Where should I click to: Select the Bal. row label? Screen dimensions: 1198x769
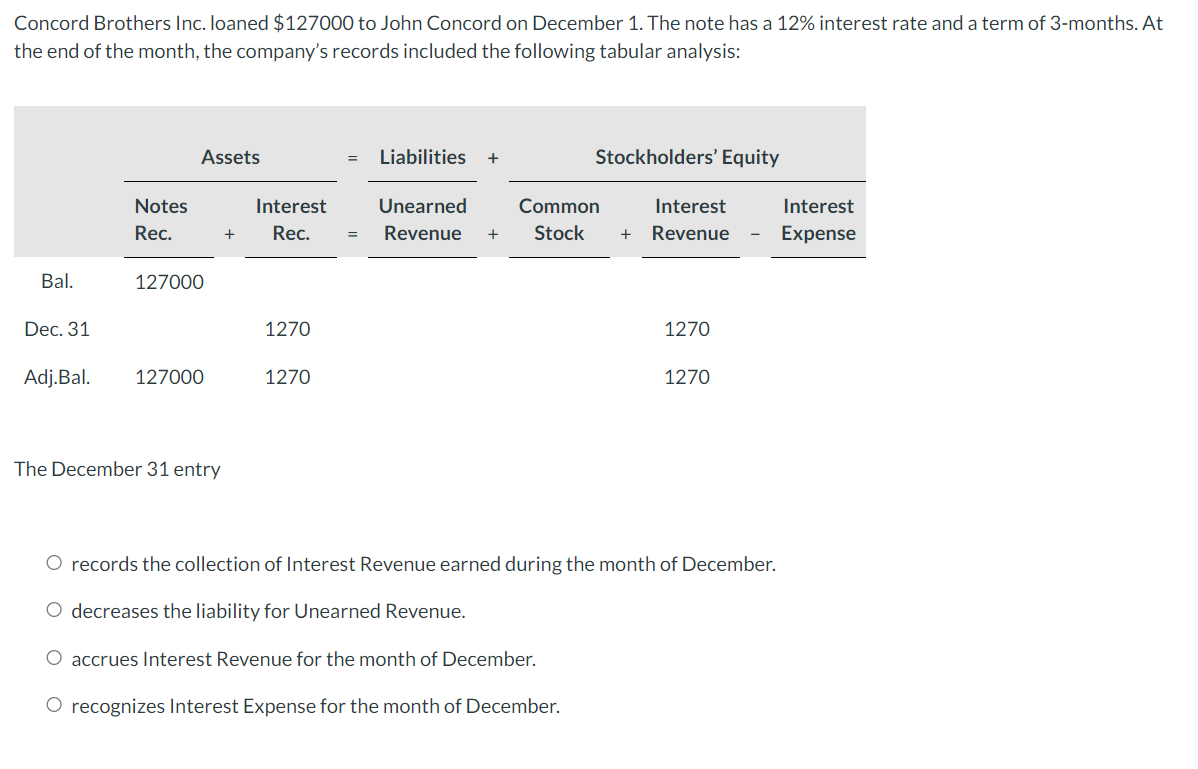(x=57, y=281)
